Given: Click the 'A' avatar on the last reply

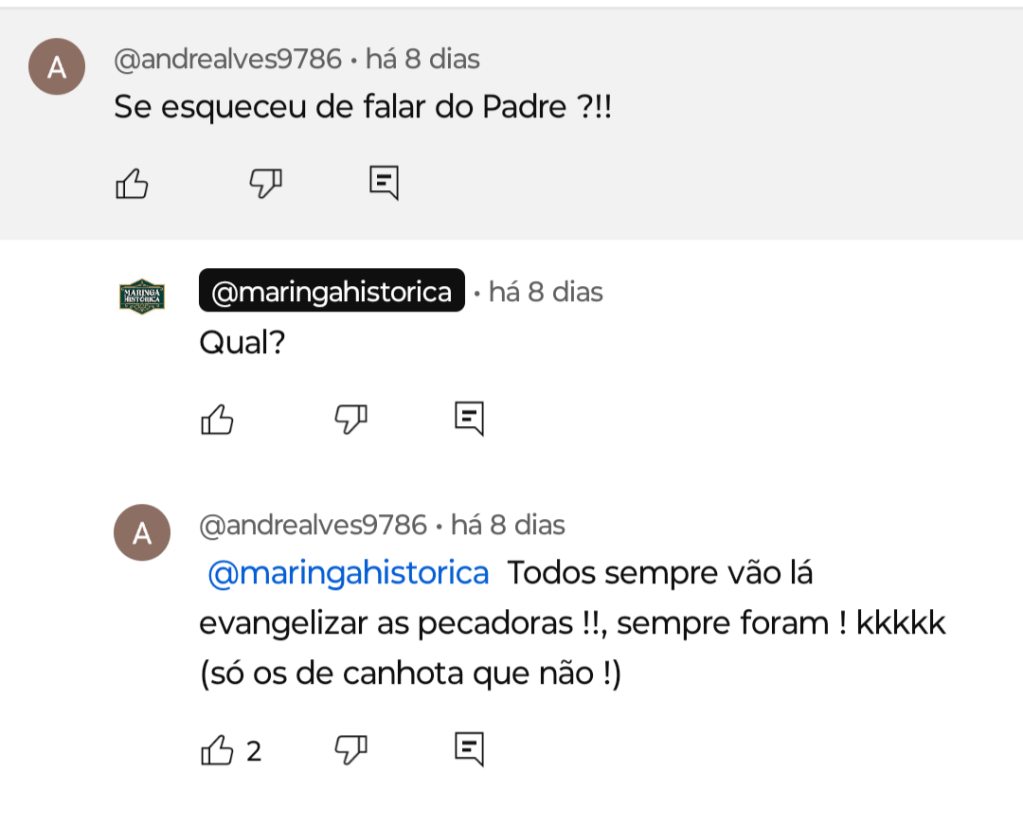Looking at the screenshot, I should tap(142, 533).
